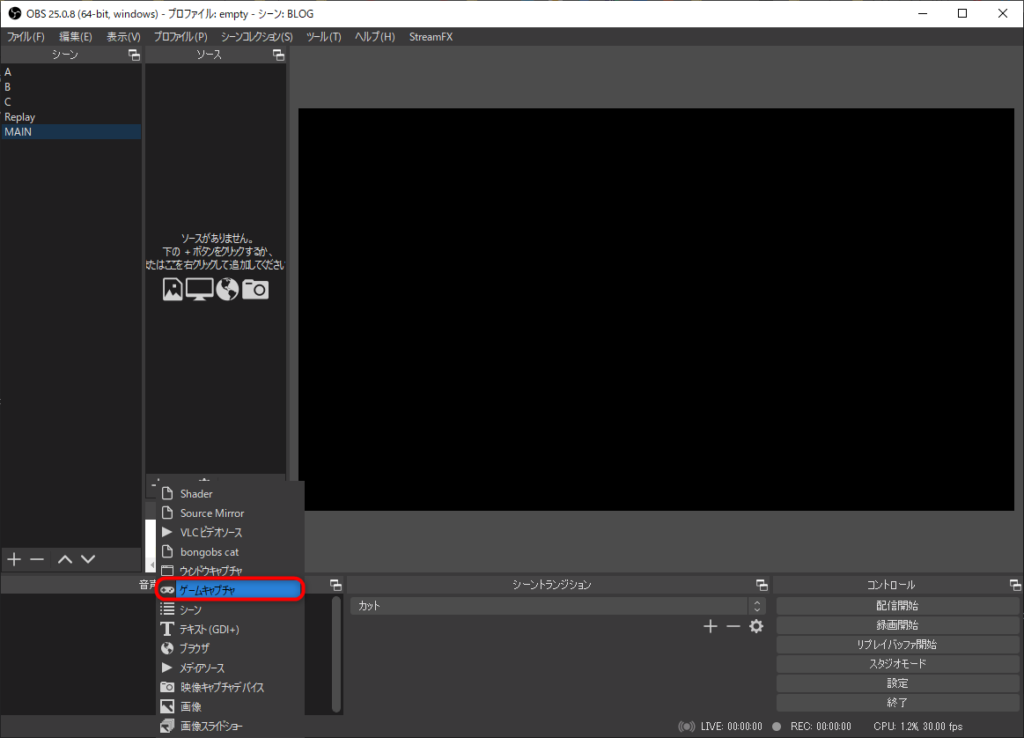The width and height of the screenshot is (1024, 738).
Task: Move the scene down with the down arrow
Action: pyautogui.click(x=88, y=559)
